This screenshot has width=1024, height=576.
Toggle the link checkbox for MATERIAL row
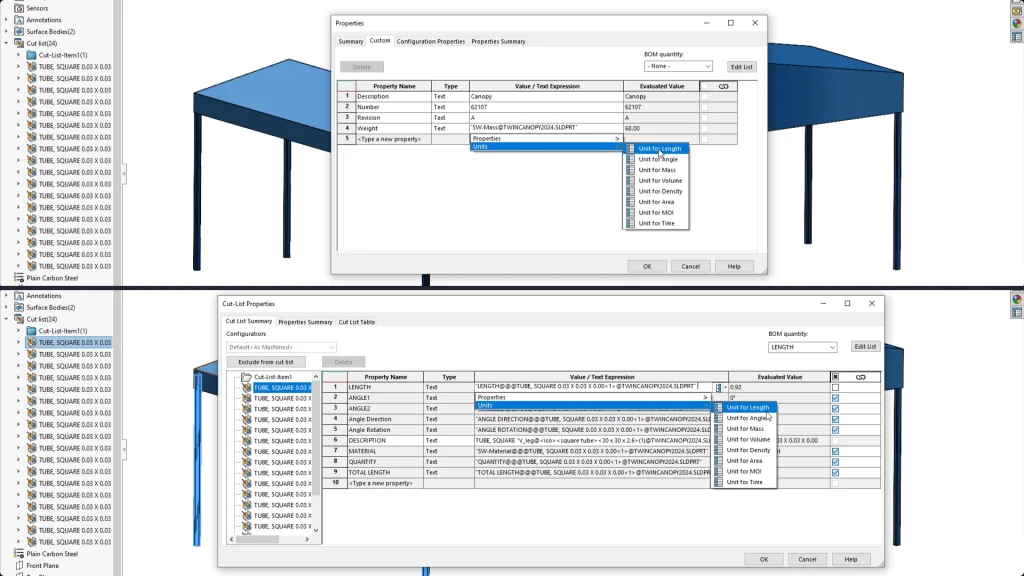click(835, 451)
